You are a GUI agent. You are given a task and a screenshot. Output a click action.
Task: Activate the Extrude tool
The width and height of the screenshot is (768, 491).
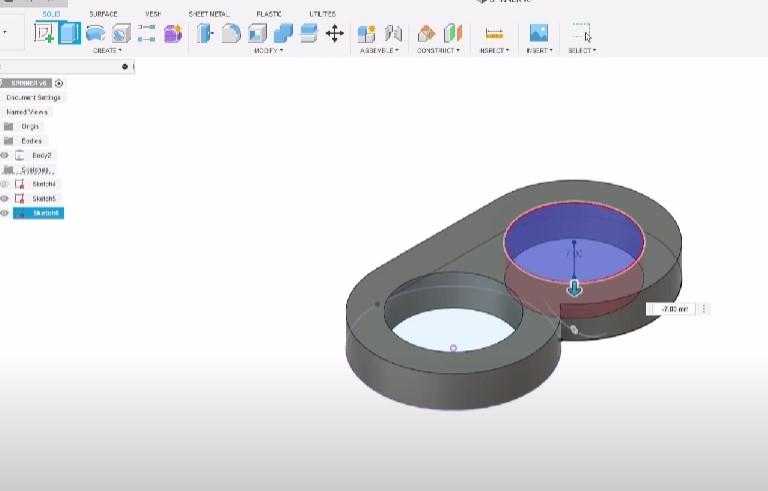[x=70, y=33]
